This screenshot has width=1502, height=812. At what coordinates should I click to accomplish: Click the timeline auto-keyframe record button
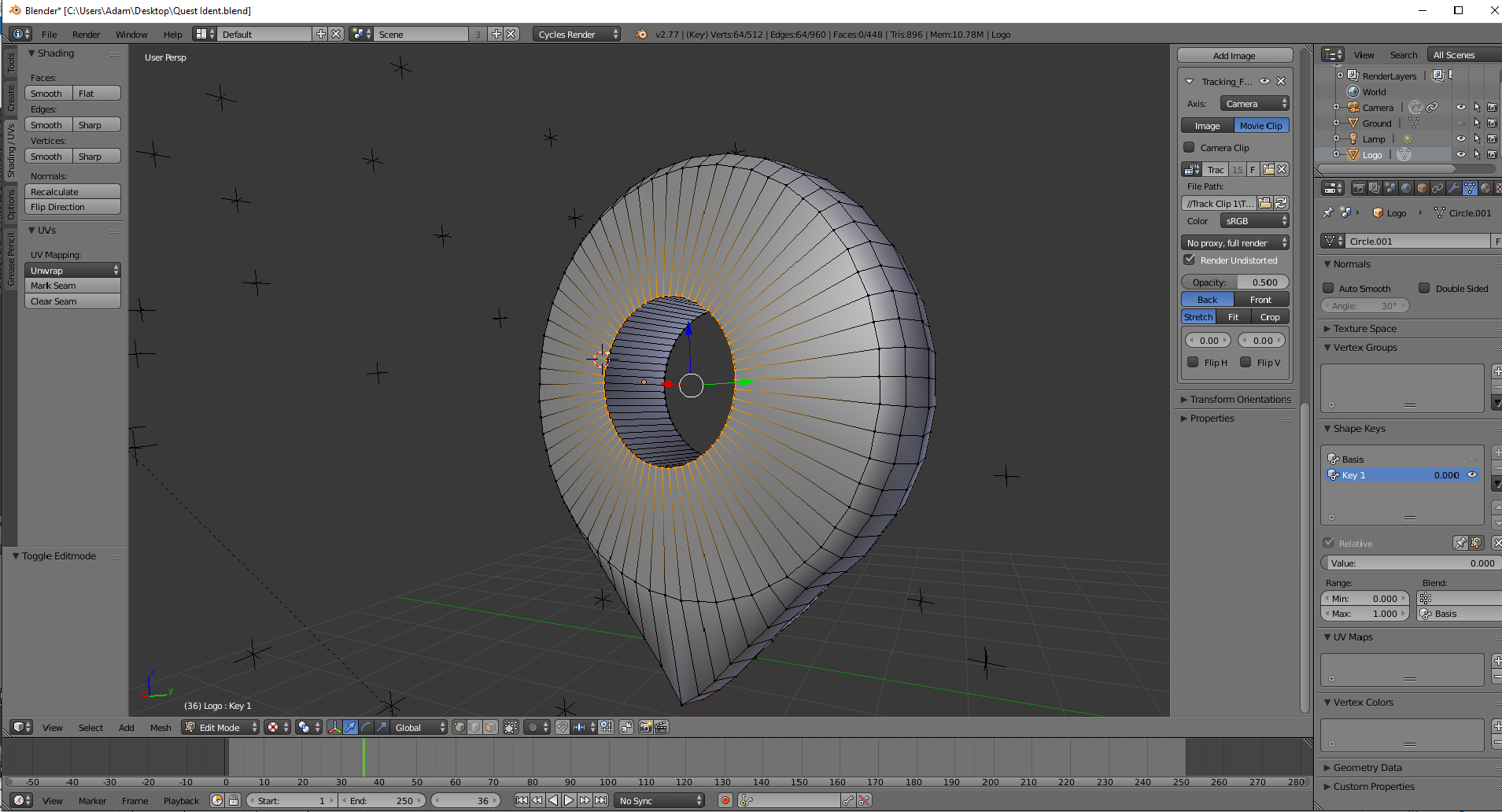(x=725, y=800)
